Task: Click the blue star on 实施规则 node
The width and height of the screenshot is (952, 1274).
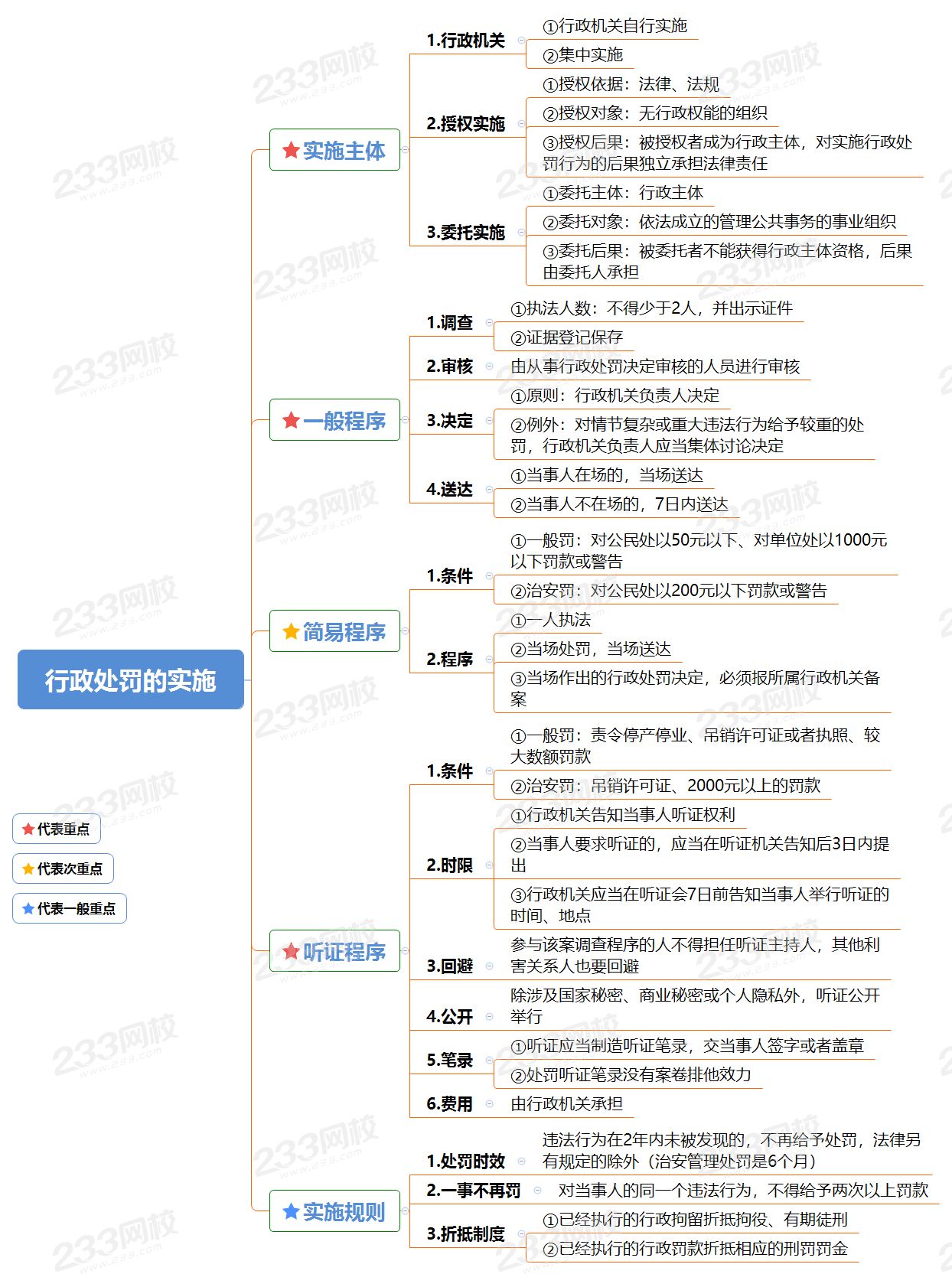Action: click(291, 1211)
